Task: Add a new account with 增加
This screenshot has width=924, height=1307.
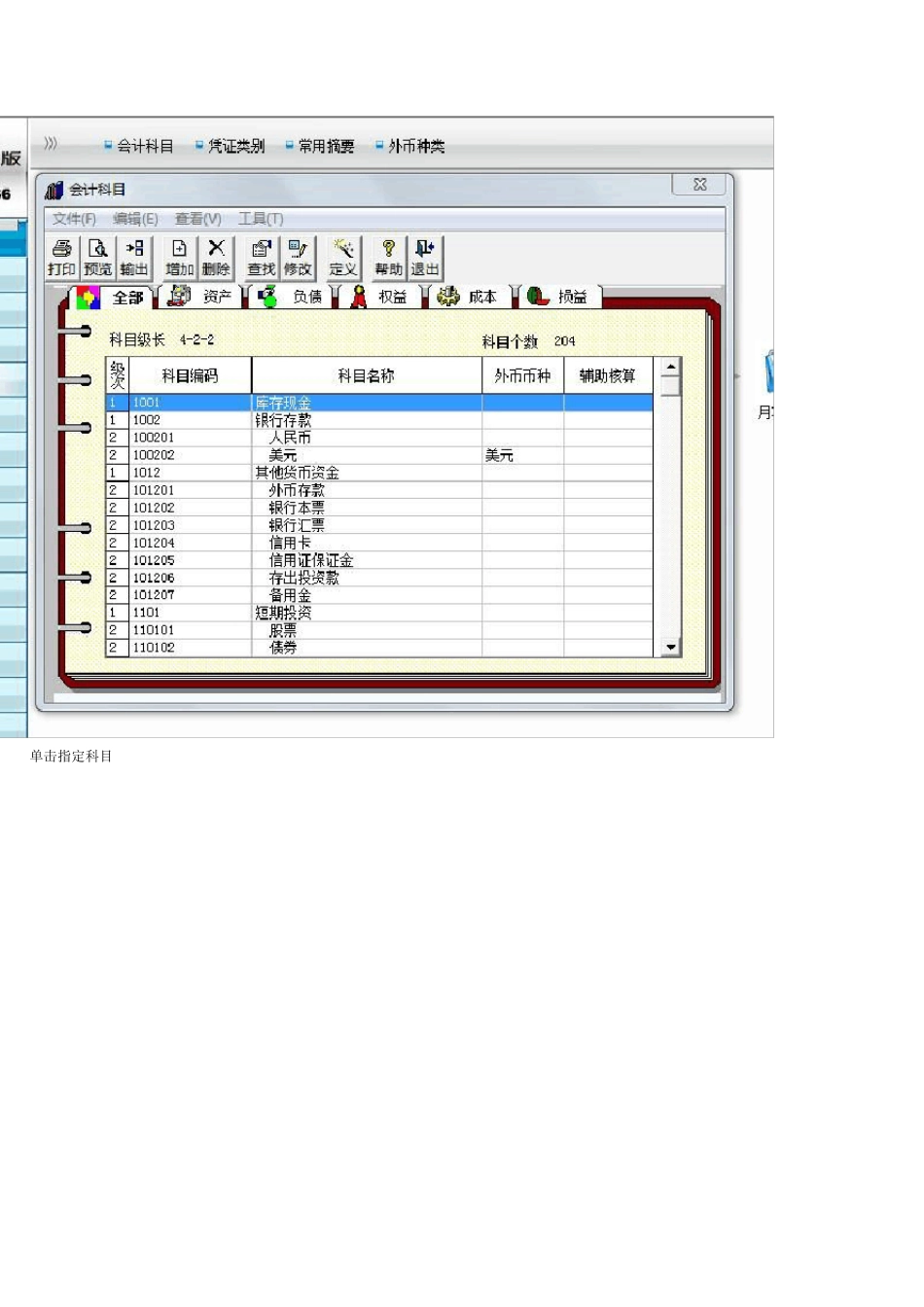Action: click(179, 258)
